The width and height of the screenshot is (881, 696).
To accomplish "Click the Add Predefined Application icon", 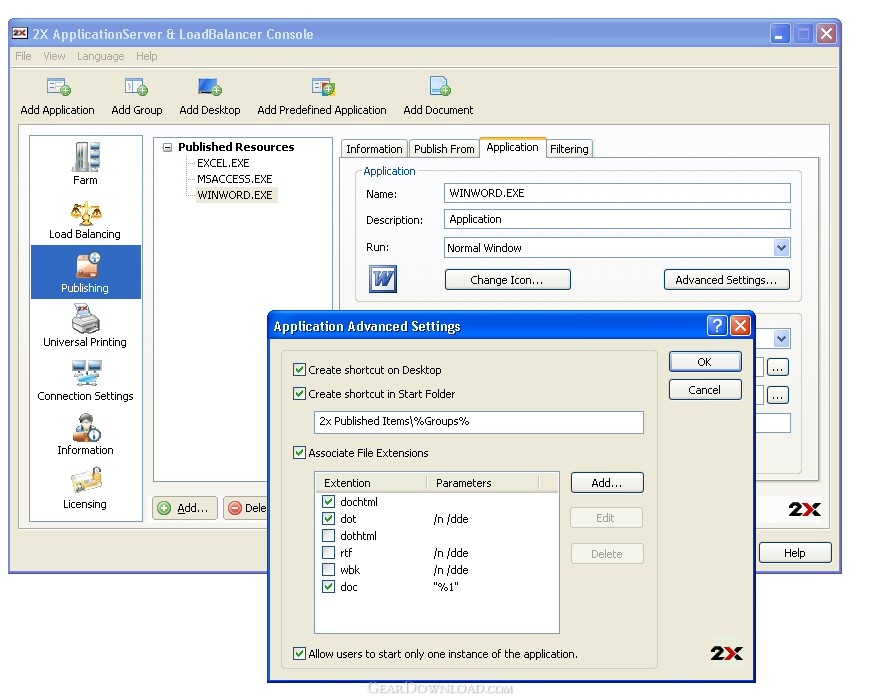I will [x=323, y=87].
